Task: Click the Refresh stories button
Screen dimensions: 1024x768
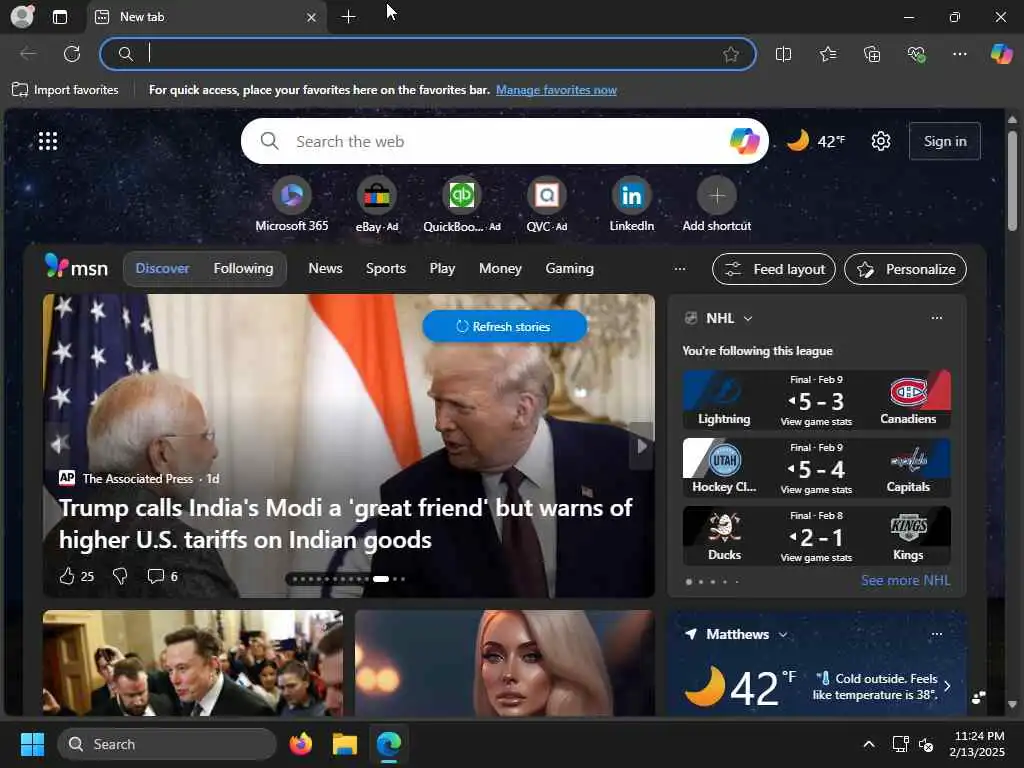Action: coord(504,327)
